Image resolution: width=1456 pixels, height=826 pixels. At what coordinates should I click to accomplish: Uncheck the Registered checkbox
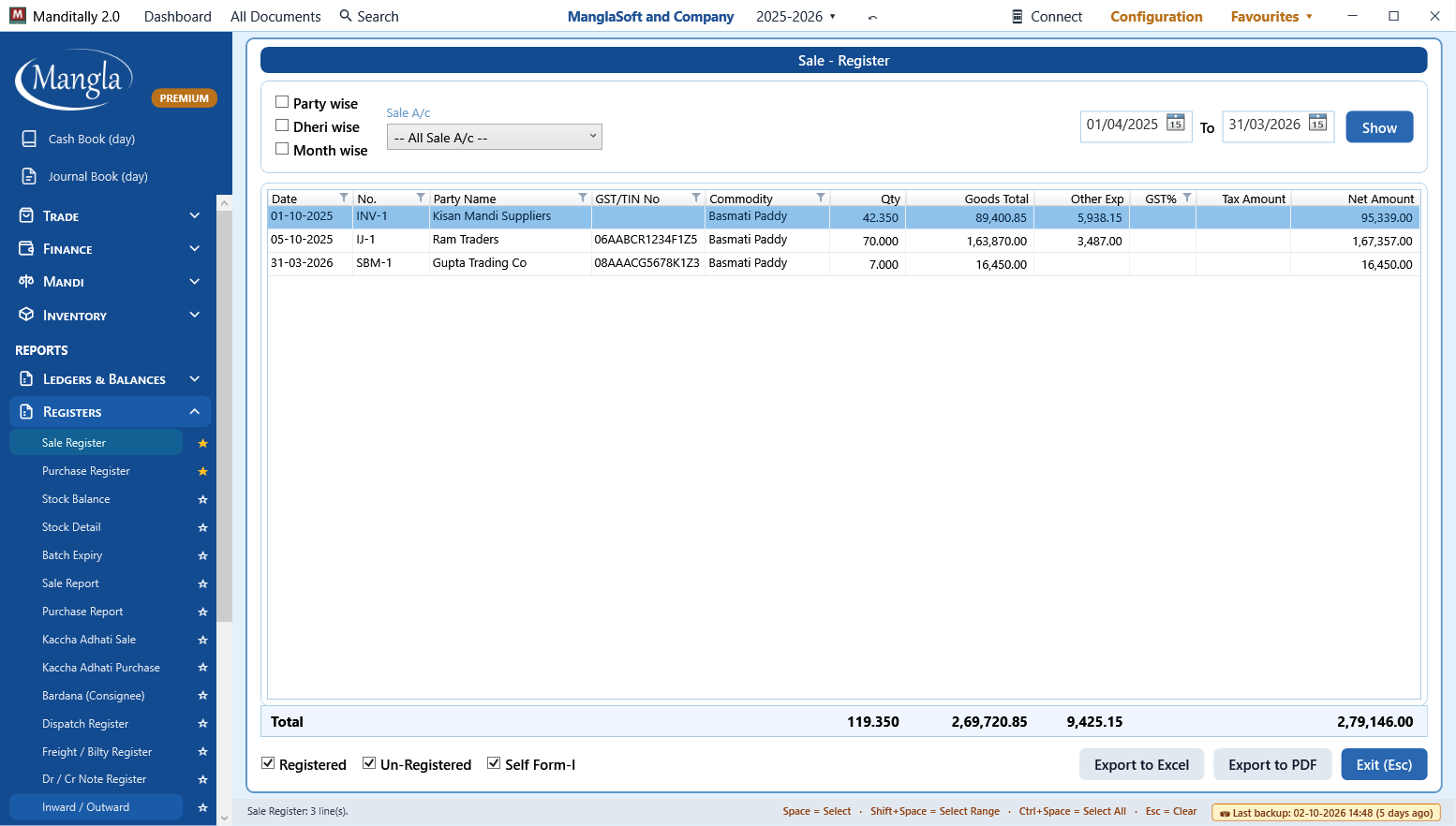(x=268, y=763)
